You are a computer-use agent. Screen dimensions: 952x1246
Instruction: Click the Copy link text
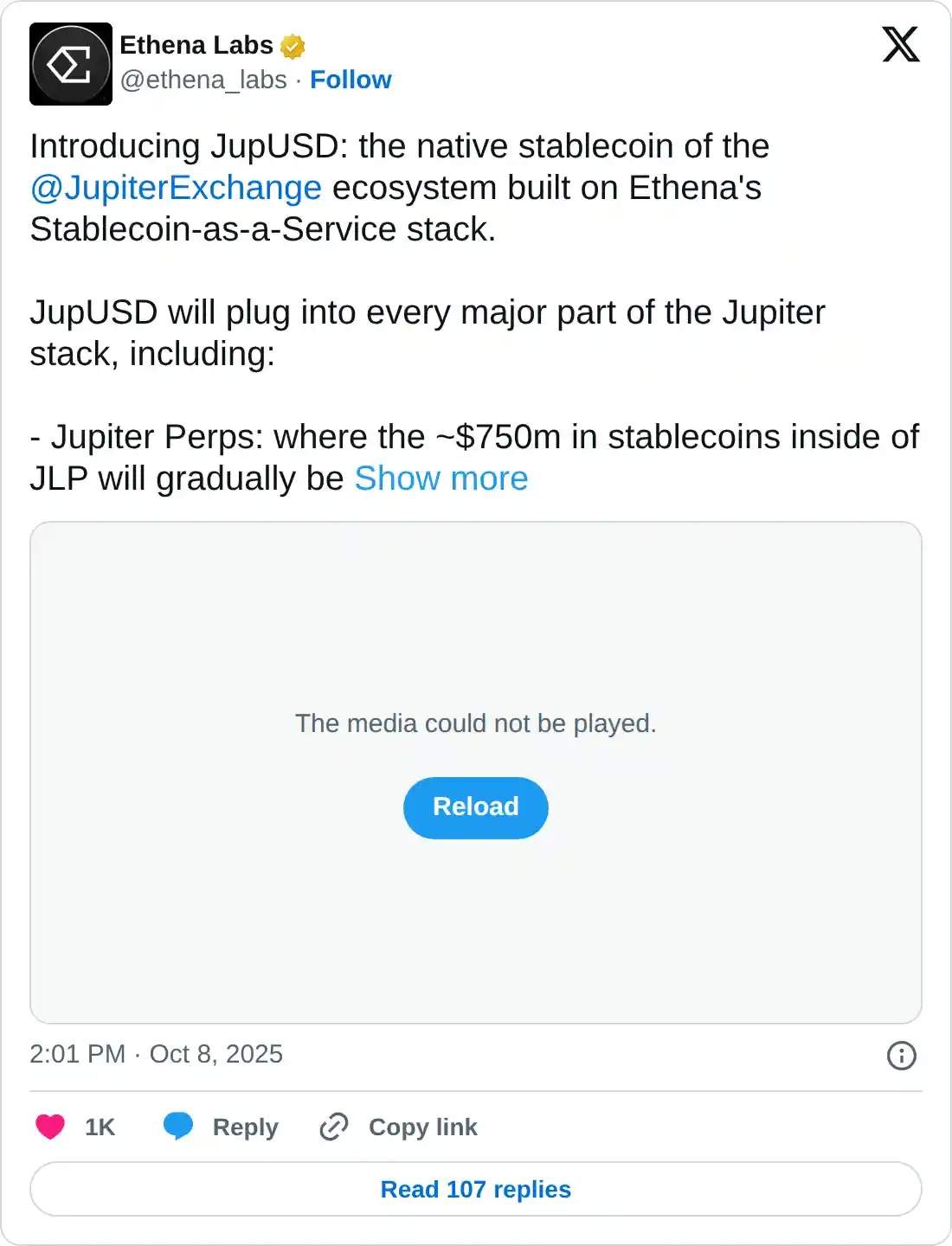pos(422,1127)
